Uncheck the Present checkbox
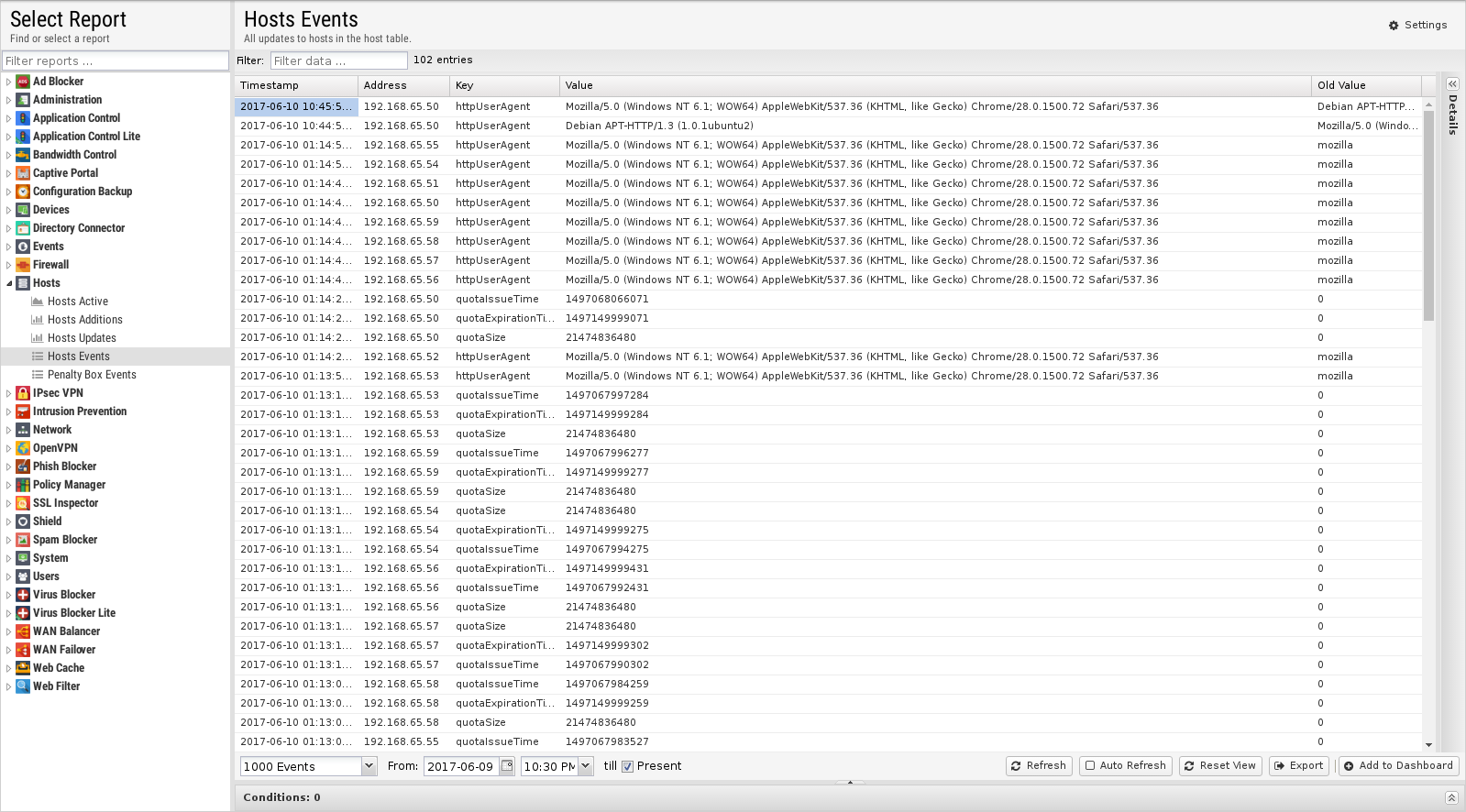 pyautogui.click(x=628, y=766)
